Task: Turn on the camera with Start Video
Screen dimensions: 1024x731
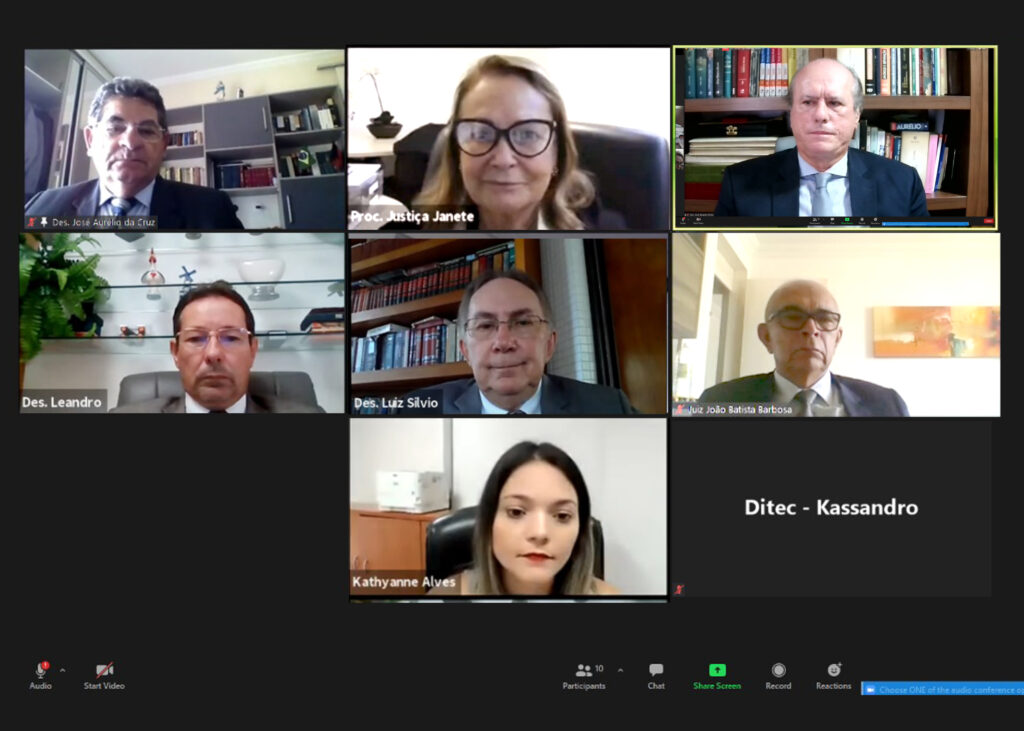Action: point(104,675)
